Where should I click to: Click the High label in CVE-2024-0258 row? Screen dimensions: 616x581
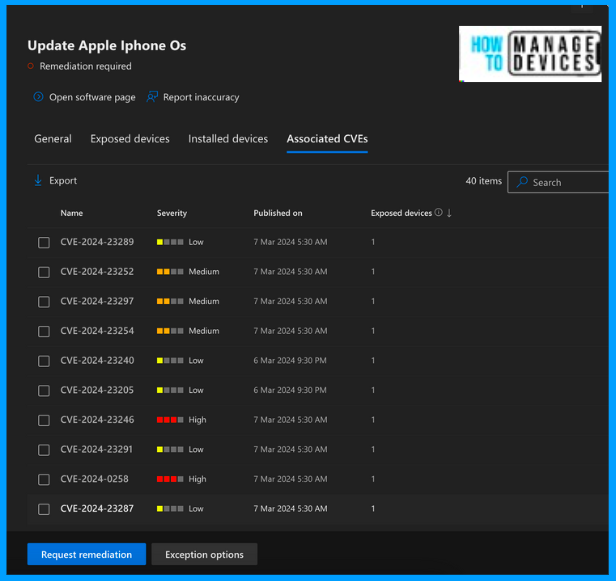pos(197,479)
